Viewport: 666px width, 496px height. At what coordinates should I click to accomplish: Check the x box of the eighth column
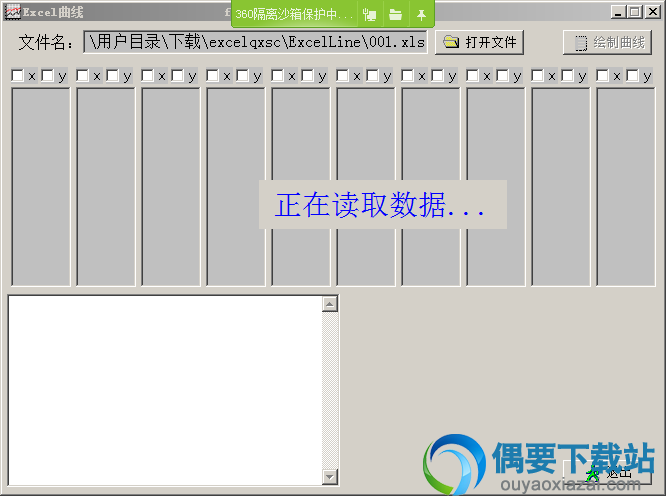tap(472, 76)
